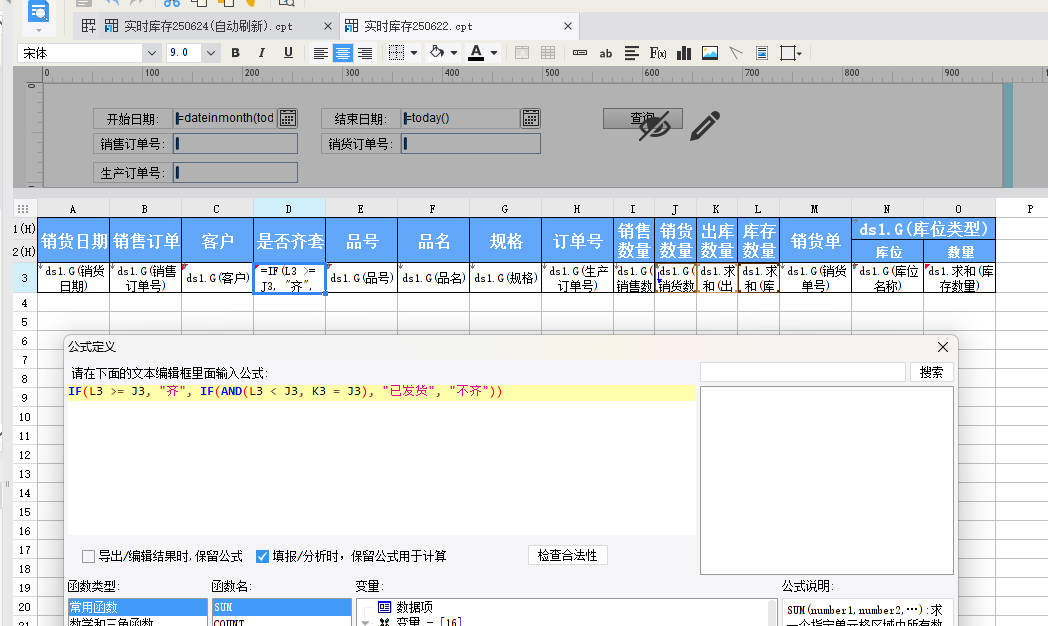Toggle bold formatting in toolbar
This screenshot has width=1048, height=626.
pyautogui.click(x=235, y=53)
